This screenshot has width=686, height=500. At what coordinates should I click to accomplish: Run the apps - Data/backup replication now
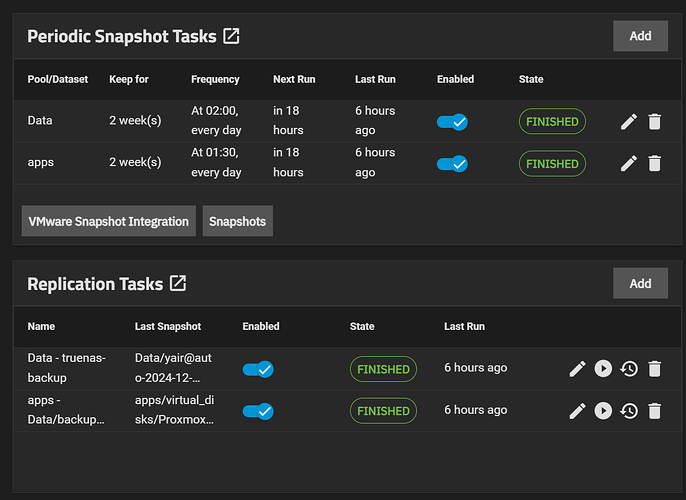click(x=603, y=410)
